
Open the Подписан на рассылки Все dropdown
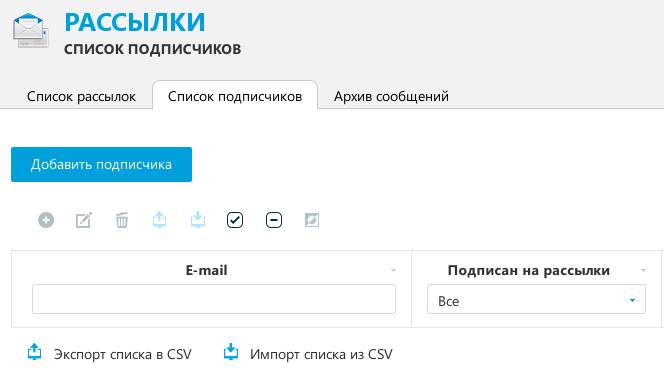536,299
